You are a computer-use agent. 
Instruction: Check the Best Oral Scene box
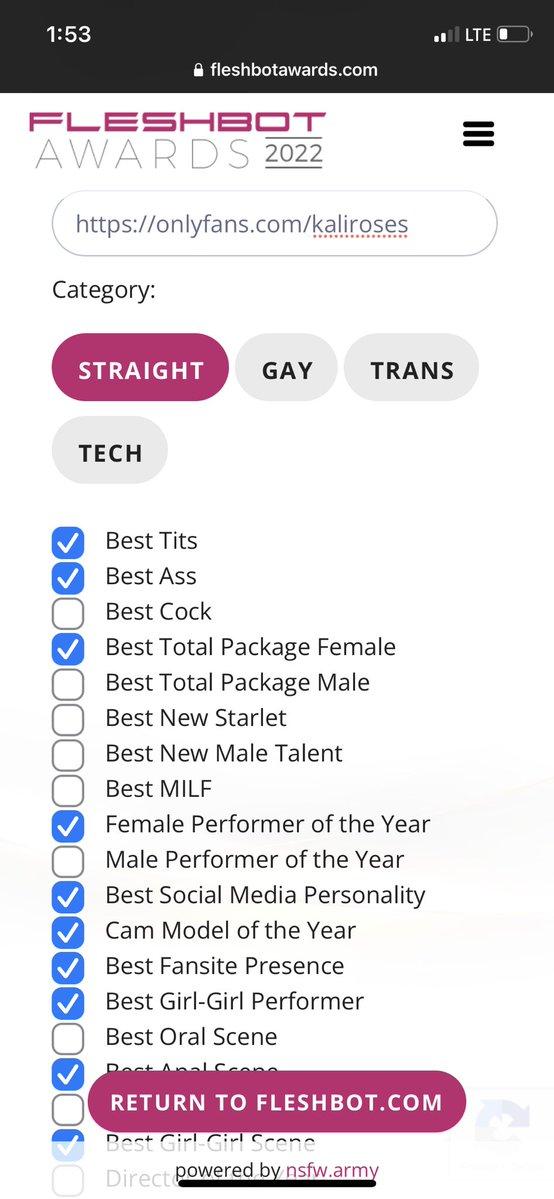[68, 1037]
